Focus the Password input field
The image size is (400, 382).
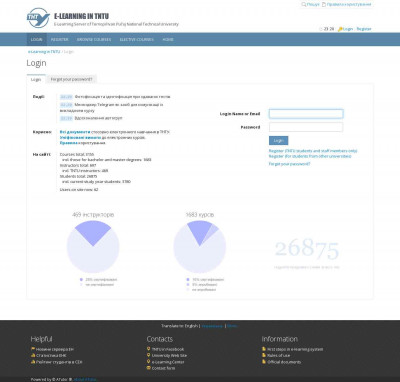point(306,127)
